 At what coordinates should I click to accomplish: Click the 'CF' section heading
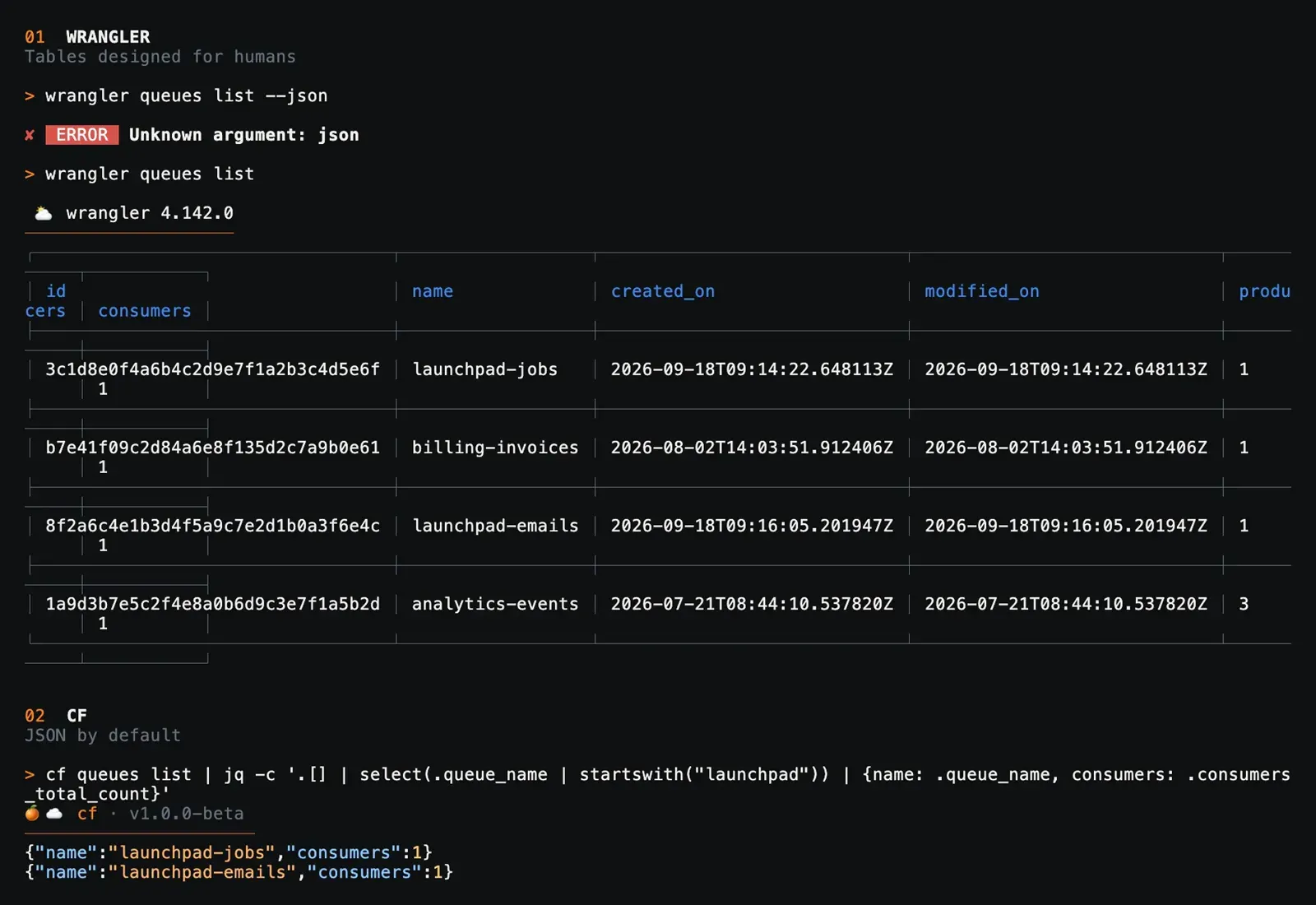[x=76, y=716]
